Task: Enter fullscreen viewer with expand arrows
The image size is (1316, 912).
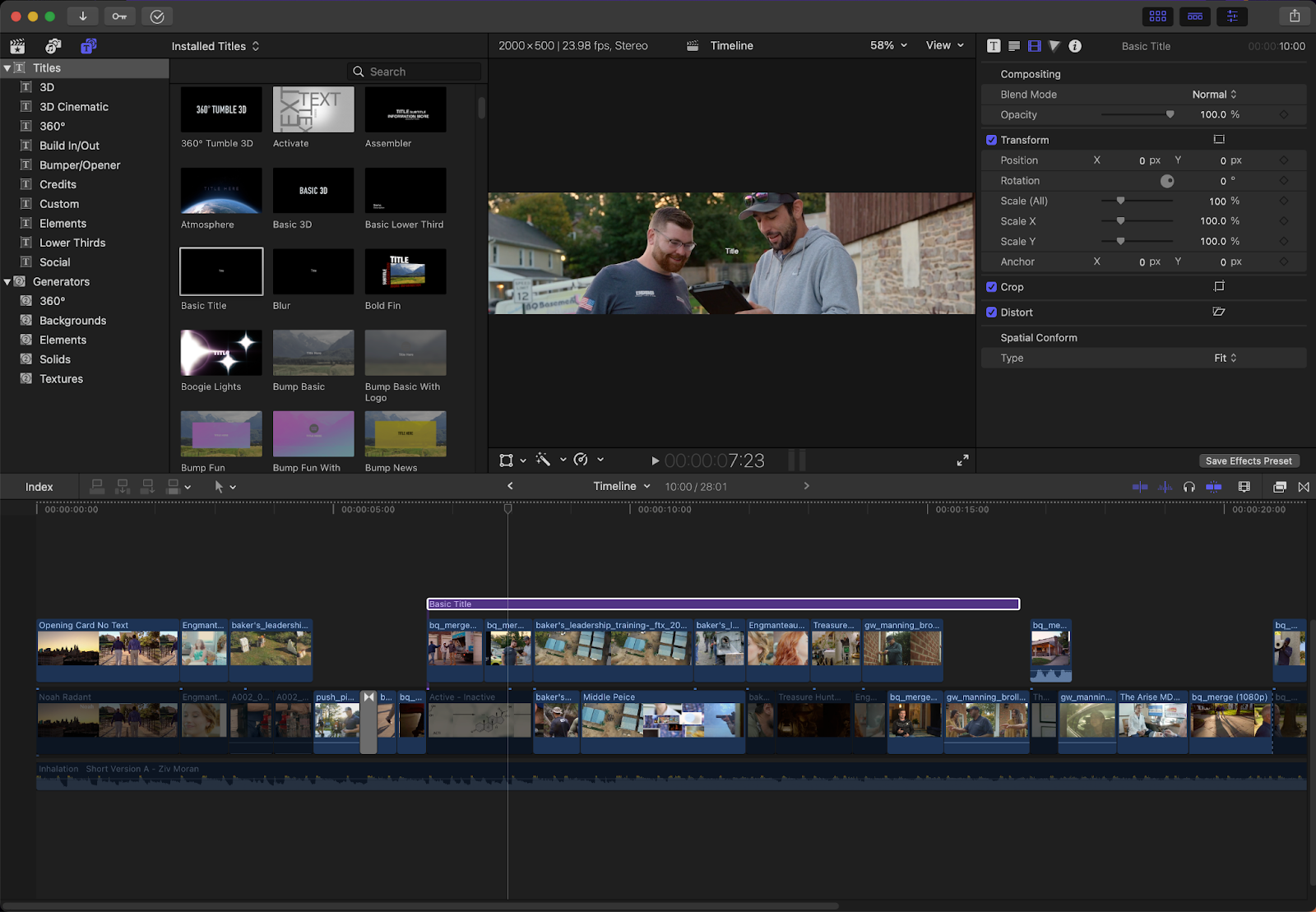Action: [962, 461]
